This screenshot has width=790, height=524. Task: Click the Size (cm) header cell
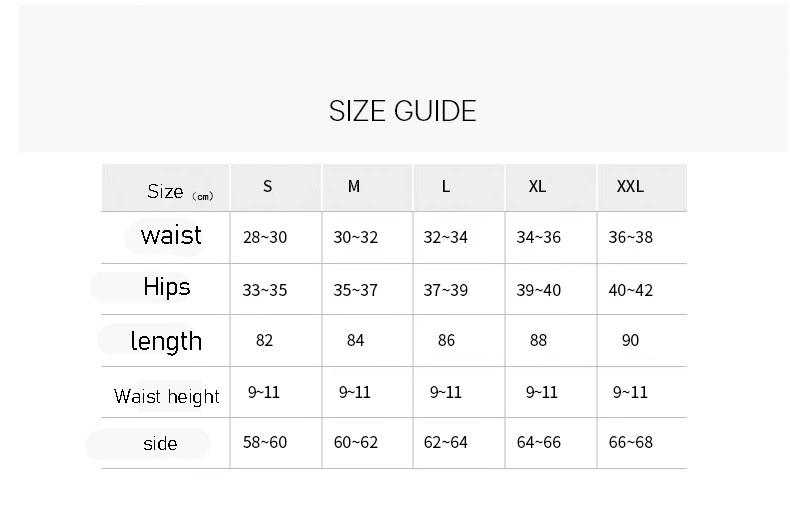click(180, 192)
